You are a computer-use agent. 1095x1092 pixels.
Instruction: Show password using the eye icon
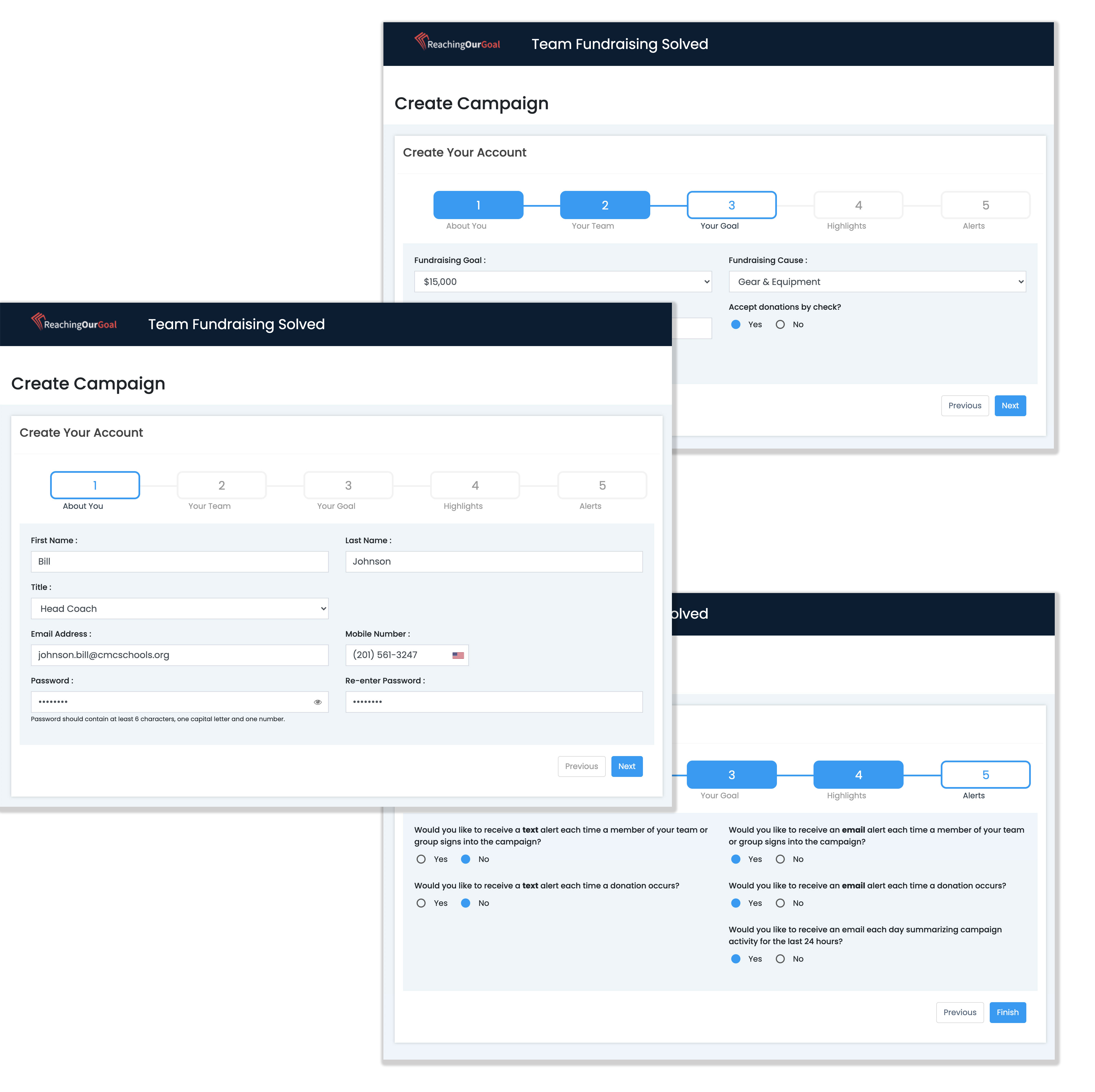[x=318, y=703]
